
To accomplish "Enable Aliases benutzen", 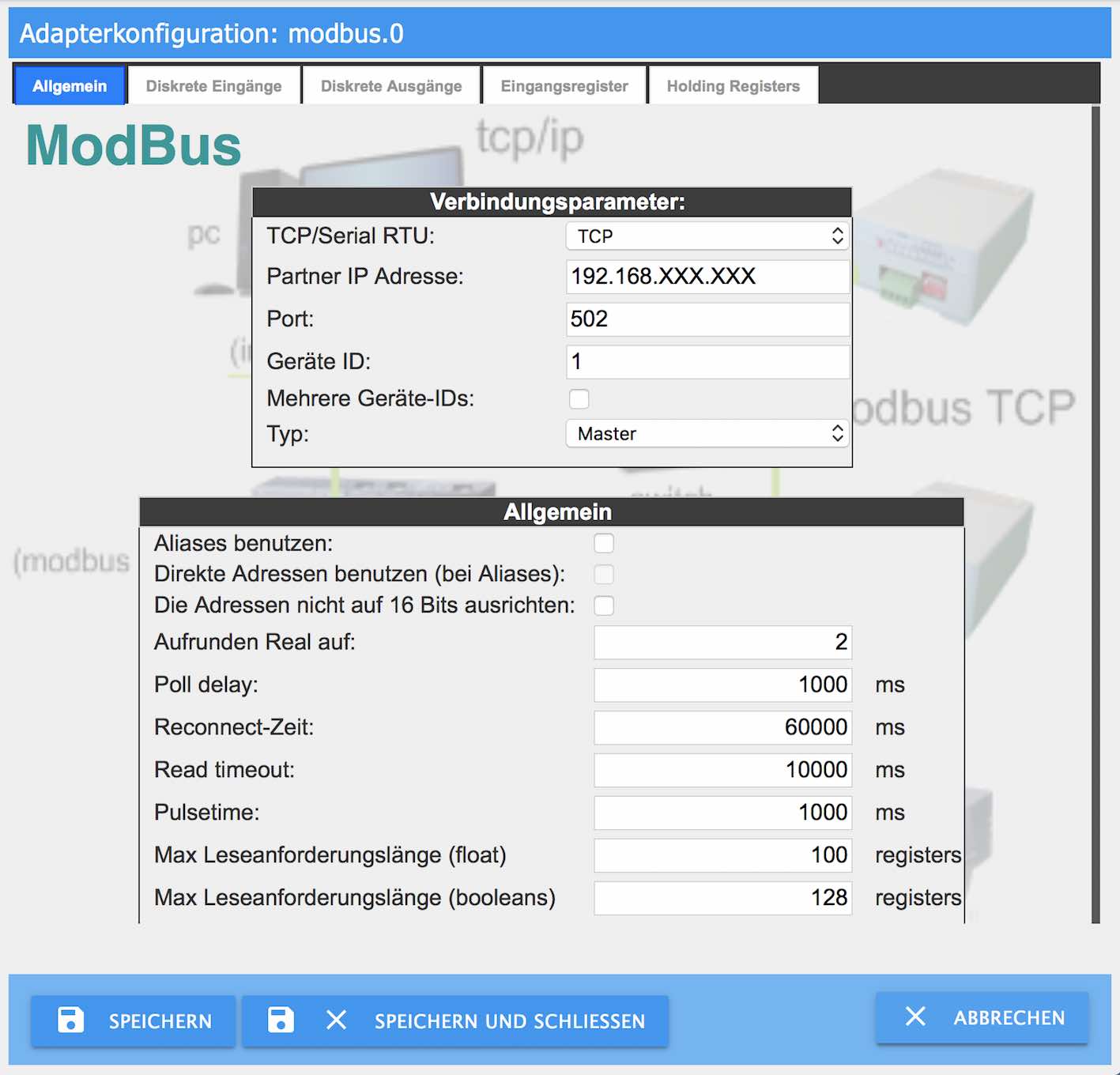I will (x=604, y=543).
